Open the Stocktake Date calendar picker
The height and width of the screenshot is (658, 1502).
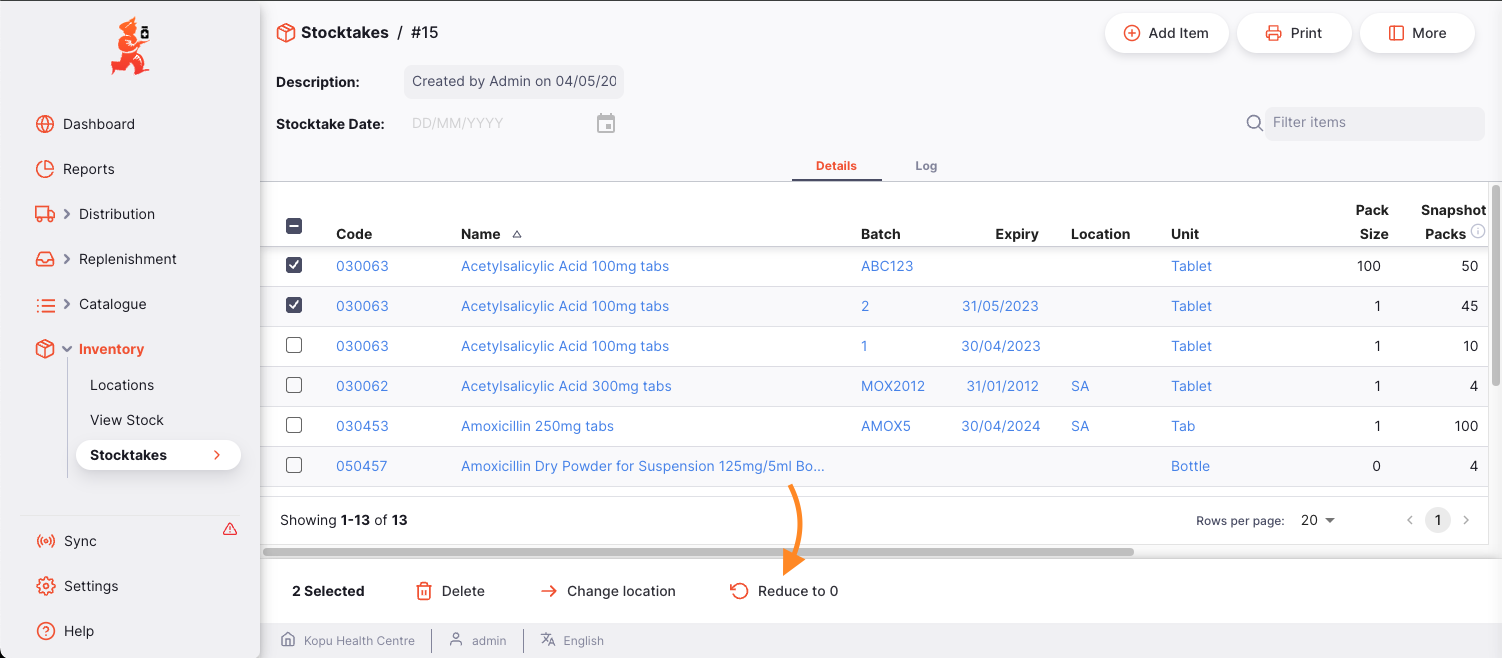pos(606,124)
